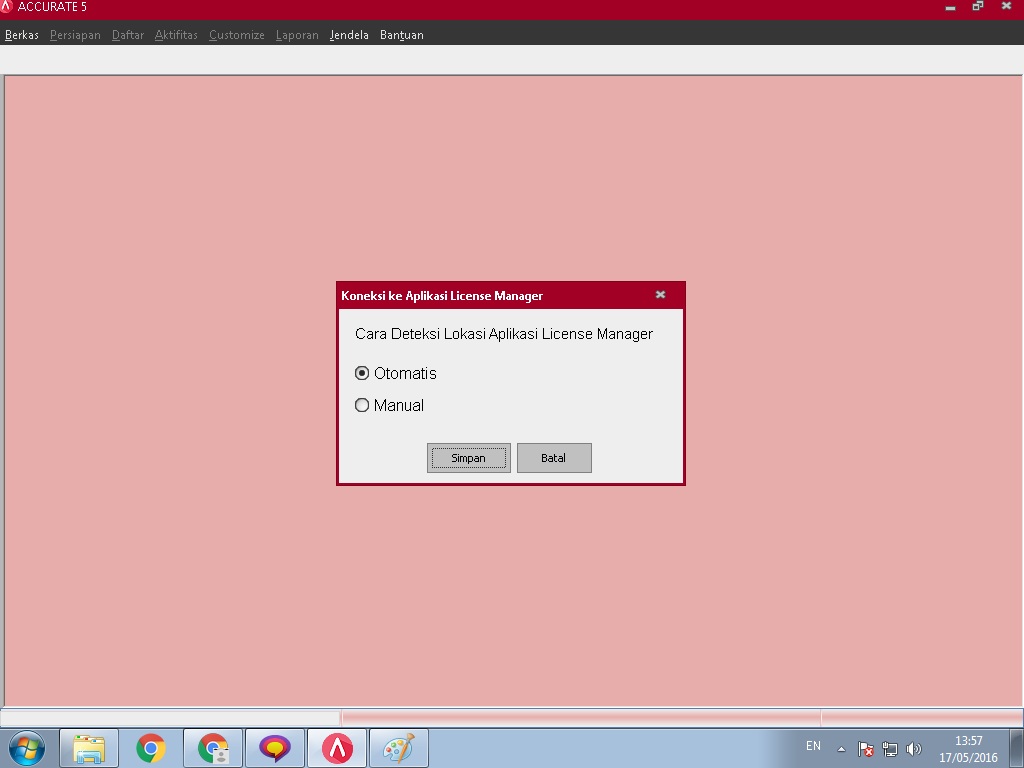Switch to ACCURATE 5 in the taskbar
Image resolution: width=1024 pixels, height=768 pixels.
337,748
